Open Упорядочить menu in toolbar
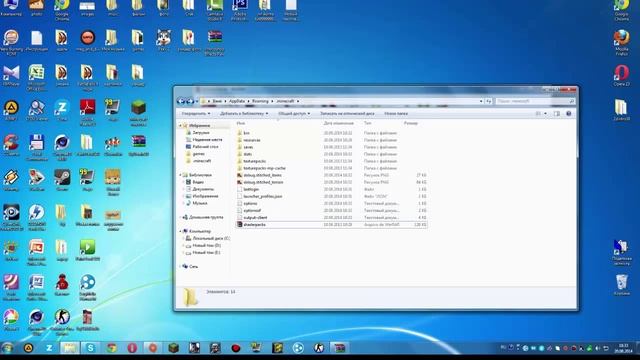The width and height of the screenshot is (640, 360). [x=196, y=113]
